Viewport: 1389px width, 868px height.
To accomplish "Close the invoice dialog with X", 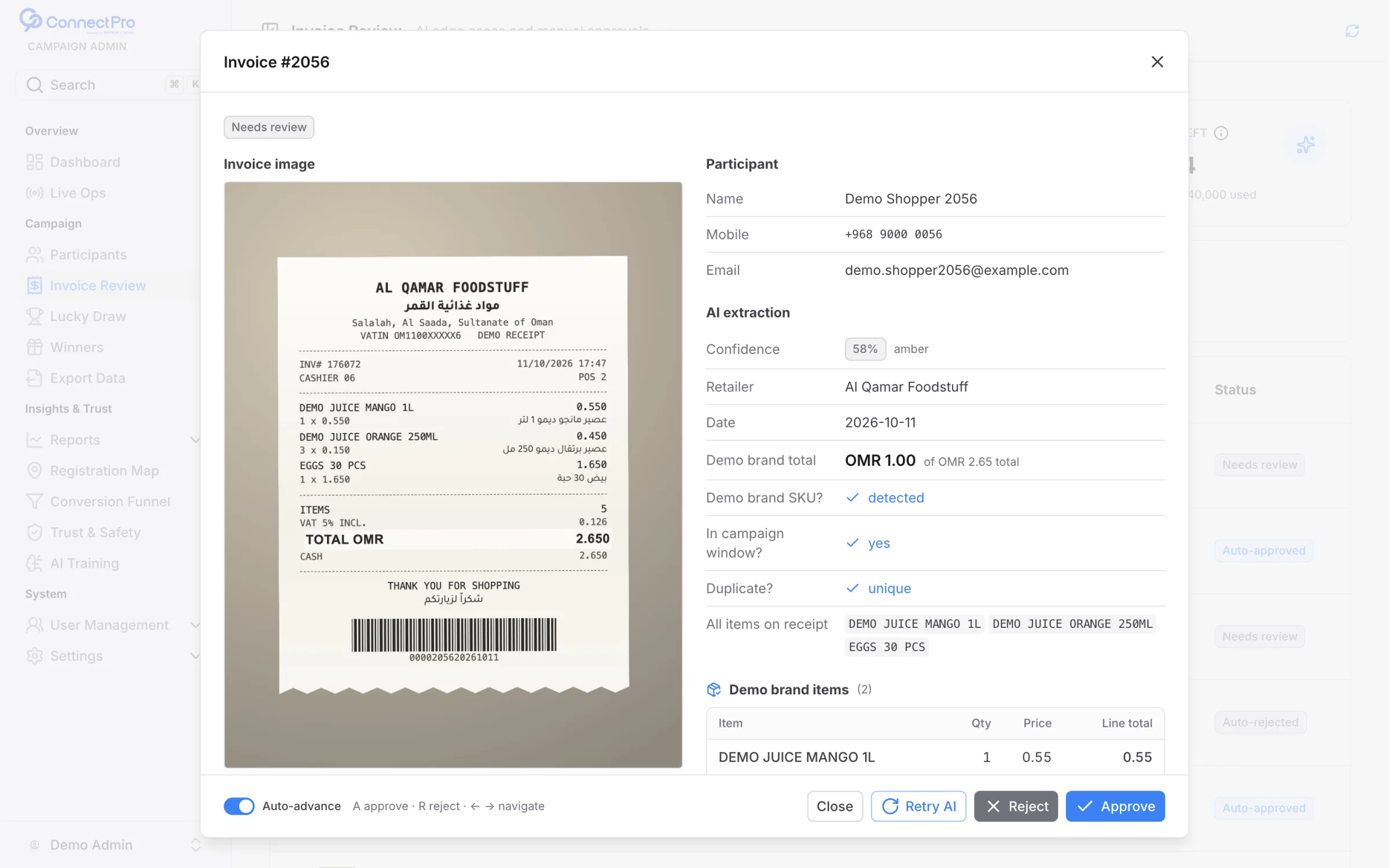I will (1157, 62).
